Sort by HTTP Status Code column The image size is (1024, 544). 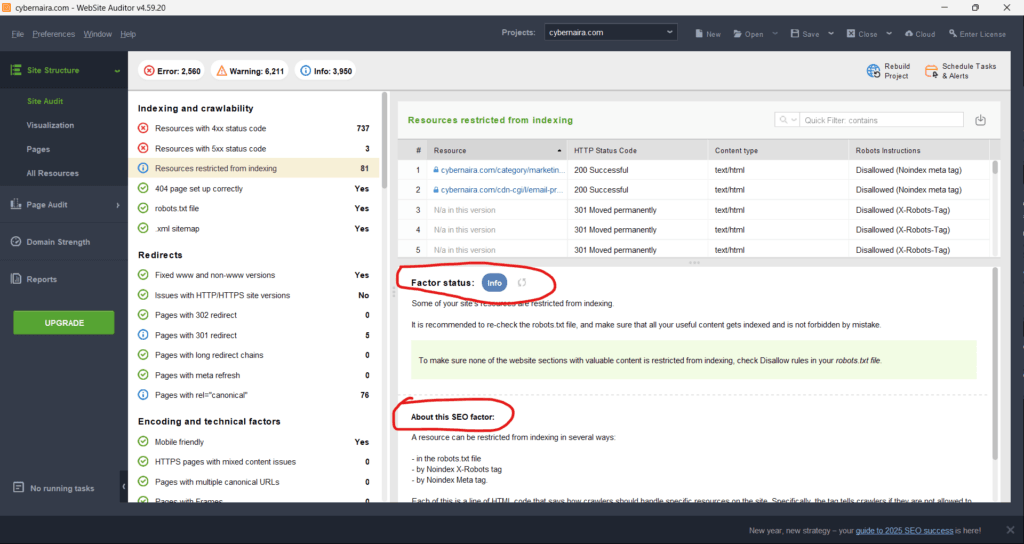[x=637, y=150]
